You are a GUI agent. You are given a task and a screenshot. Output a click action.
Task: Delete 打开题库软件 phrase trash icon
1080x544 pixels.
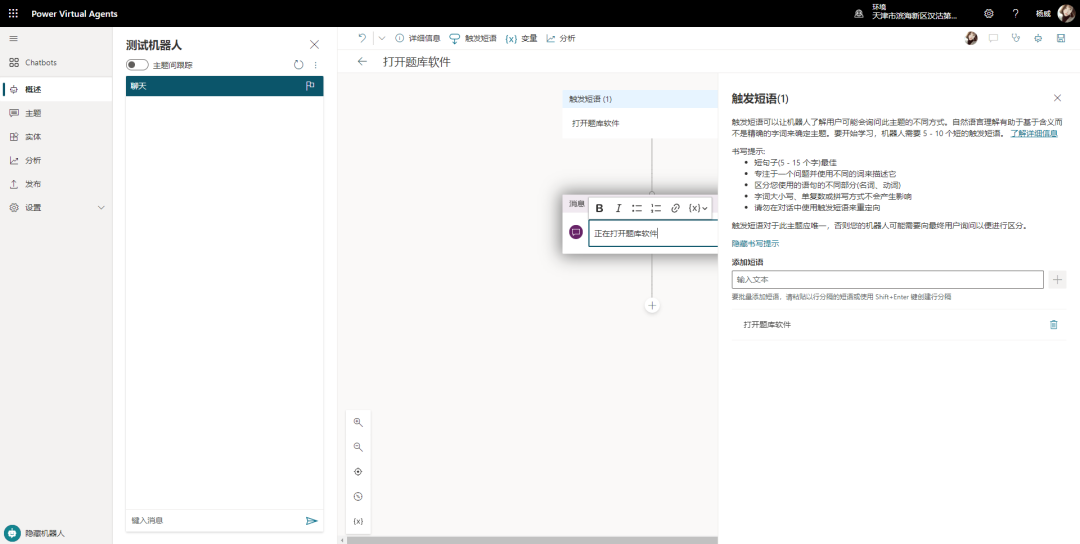[1053, 324]
